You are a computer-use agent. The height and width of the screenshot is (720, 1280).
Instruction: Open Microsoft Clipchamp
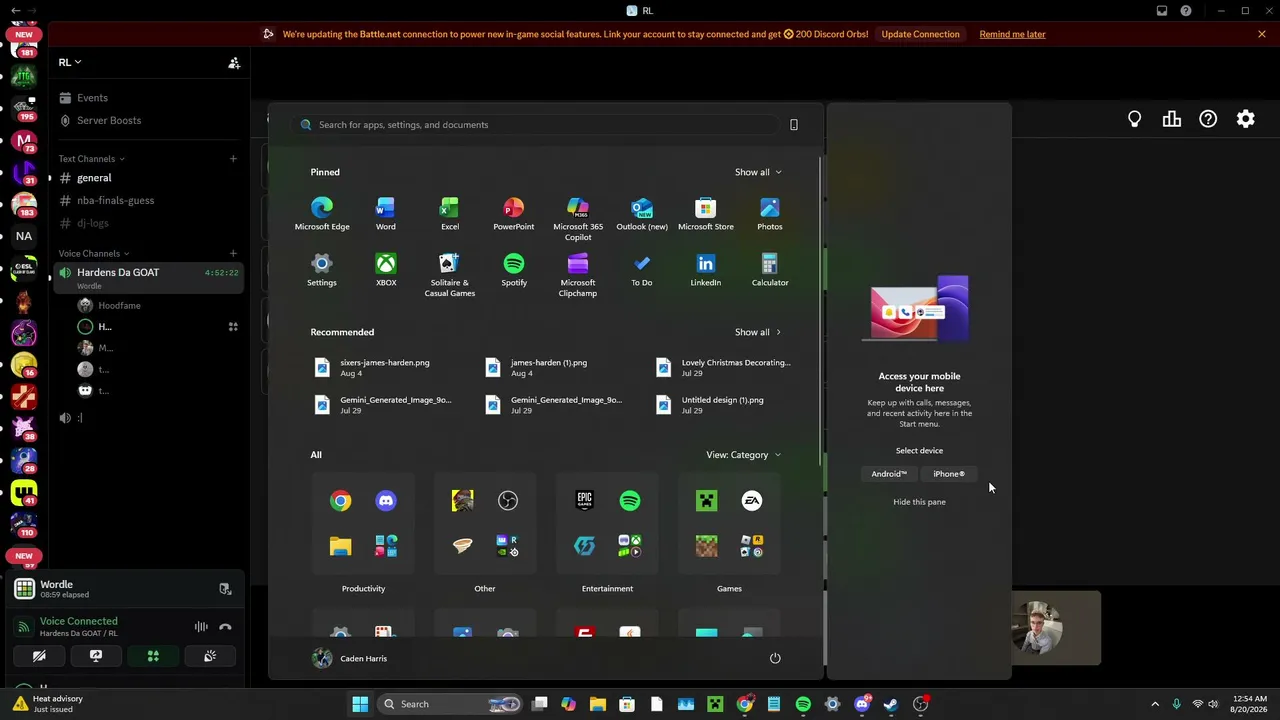coord(578,275)
